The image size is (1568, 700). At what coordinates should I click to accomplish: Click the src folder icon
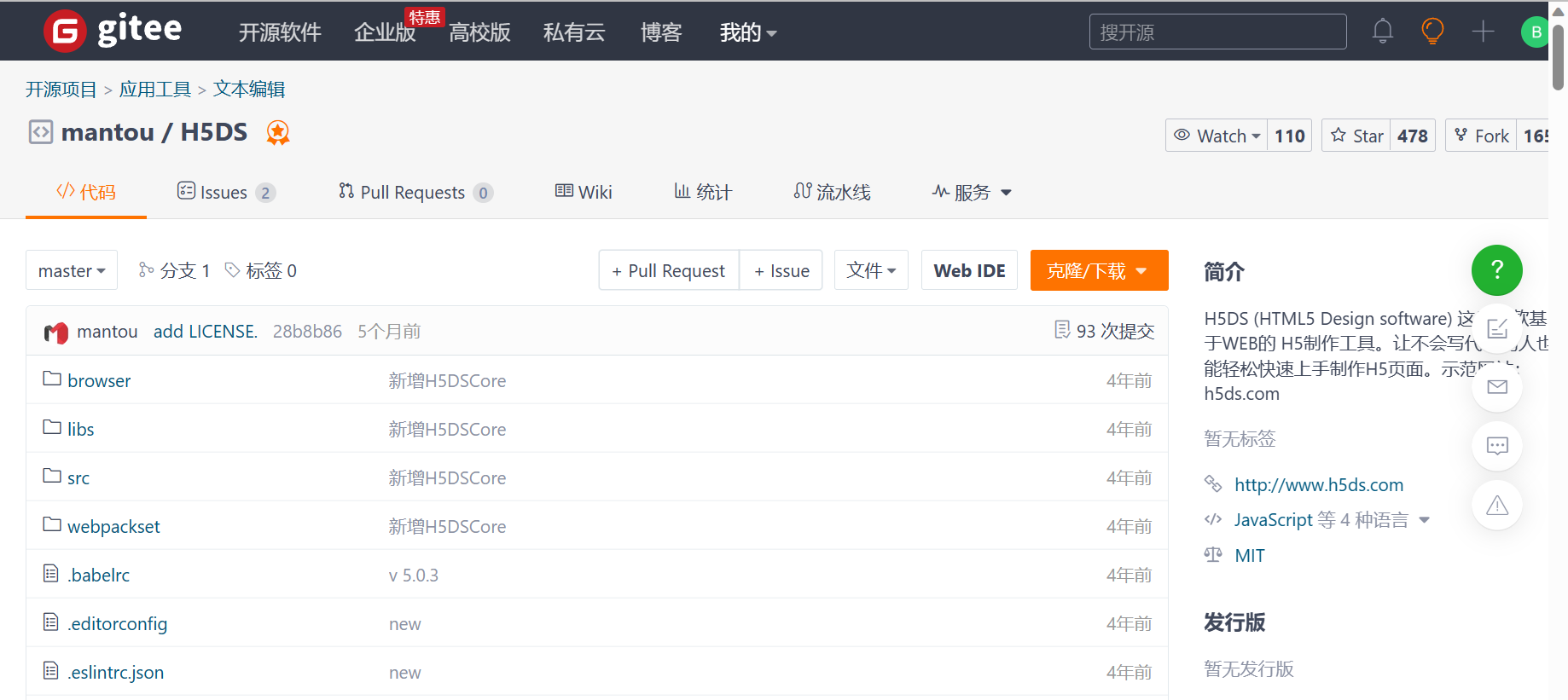click(x=52, y=476)
